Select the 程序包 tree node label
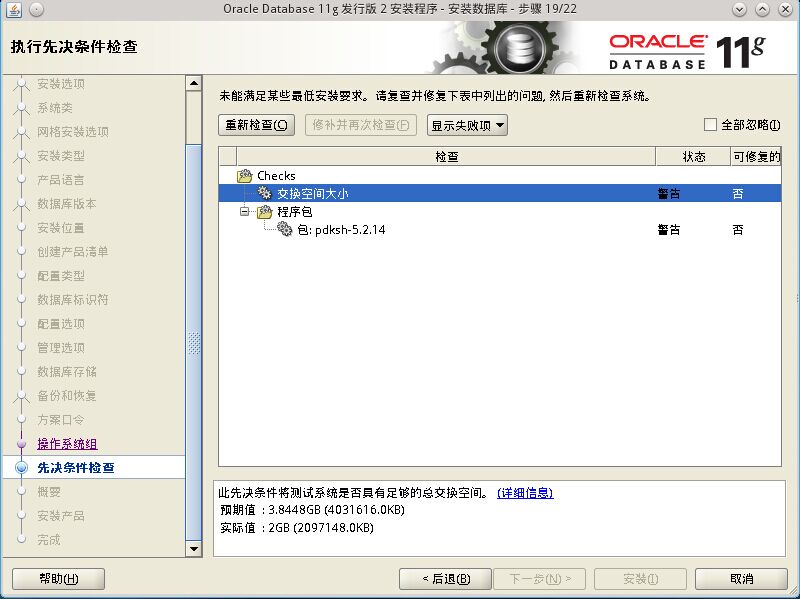Viewport: 800px width, 599px height. coord(294,212)
